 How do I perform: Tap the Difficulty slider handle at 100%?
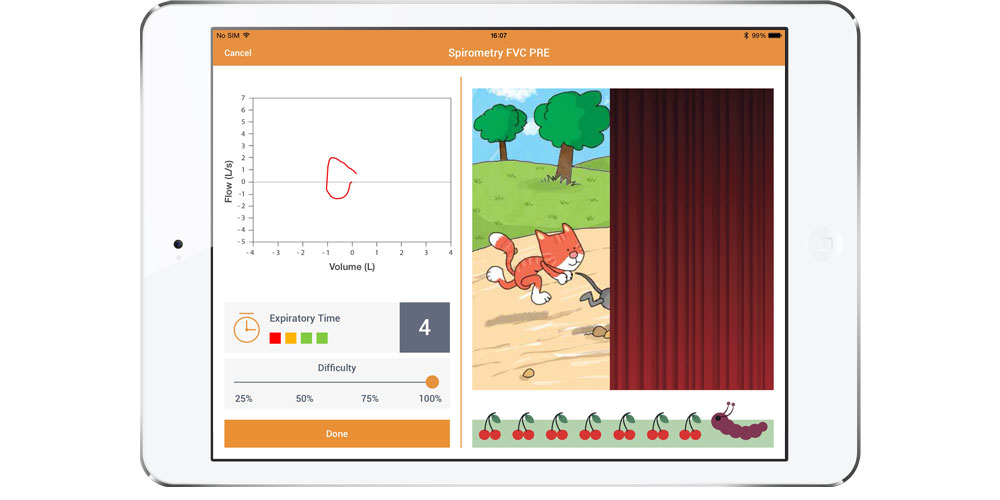pyautogui.click(x=432, y=382)
